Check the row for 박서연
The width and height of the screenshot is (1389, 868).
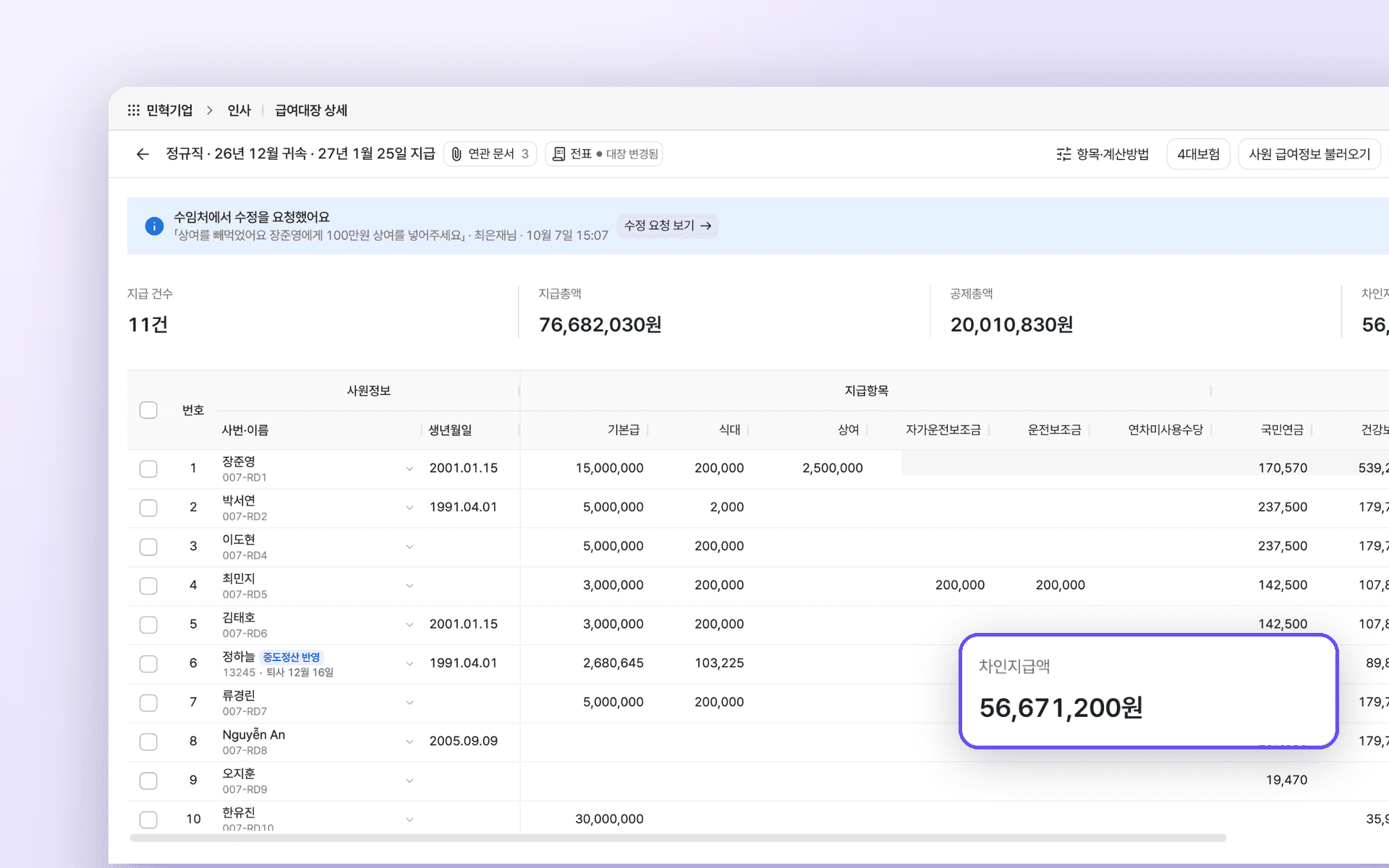coord(148,508)
